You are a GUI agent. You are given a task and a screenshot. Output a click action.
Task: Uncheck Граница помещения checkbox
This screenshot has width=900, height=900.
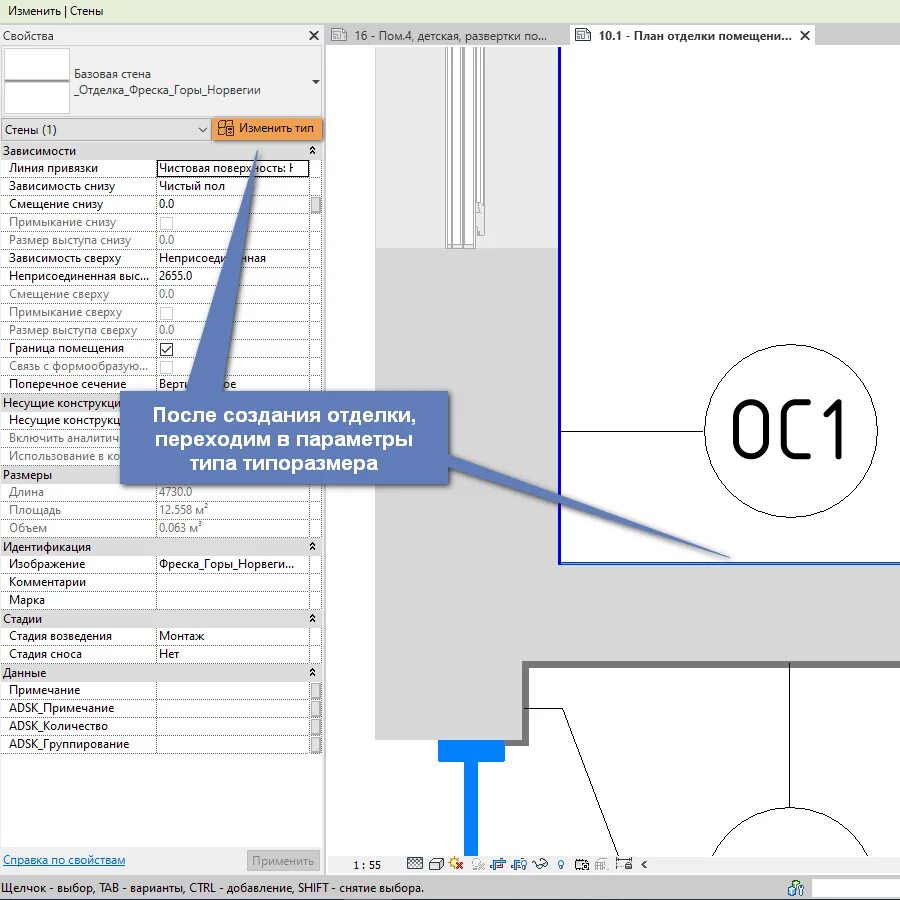point(166,348)
